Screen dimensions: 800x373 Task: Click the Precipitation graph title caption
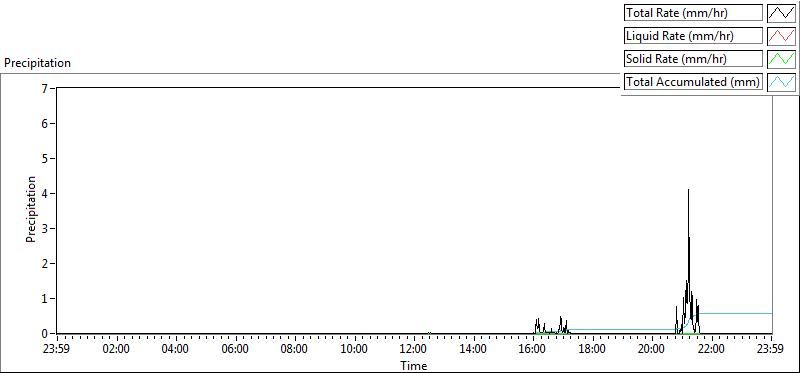[37, 63]
